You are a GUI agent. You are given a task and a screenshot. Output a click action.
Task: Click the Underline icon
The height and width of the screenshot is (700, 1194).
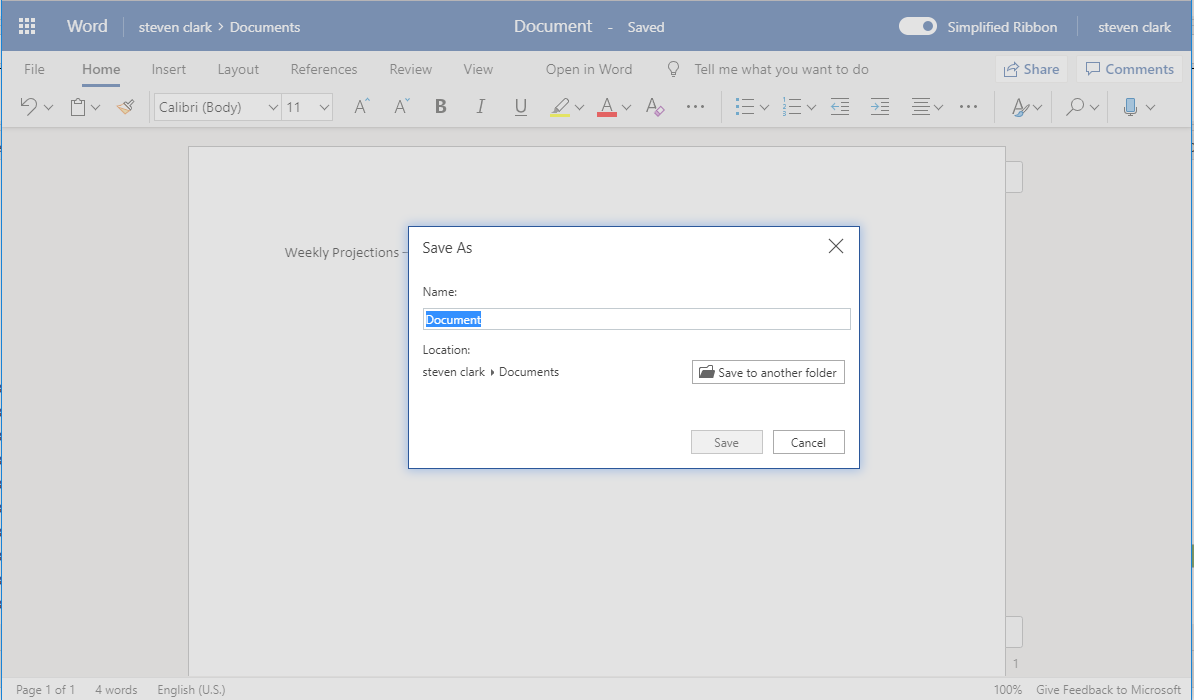click(x=520, y=106)
